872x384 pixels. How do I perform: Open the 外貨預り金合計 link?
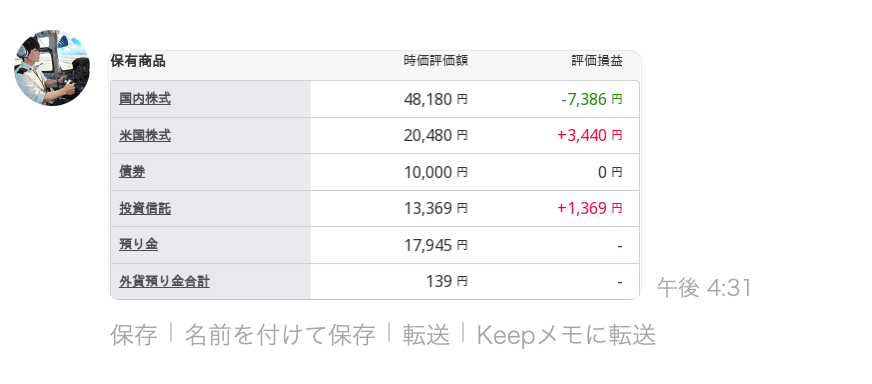164,282
